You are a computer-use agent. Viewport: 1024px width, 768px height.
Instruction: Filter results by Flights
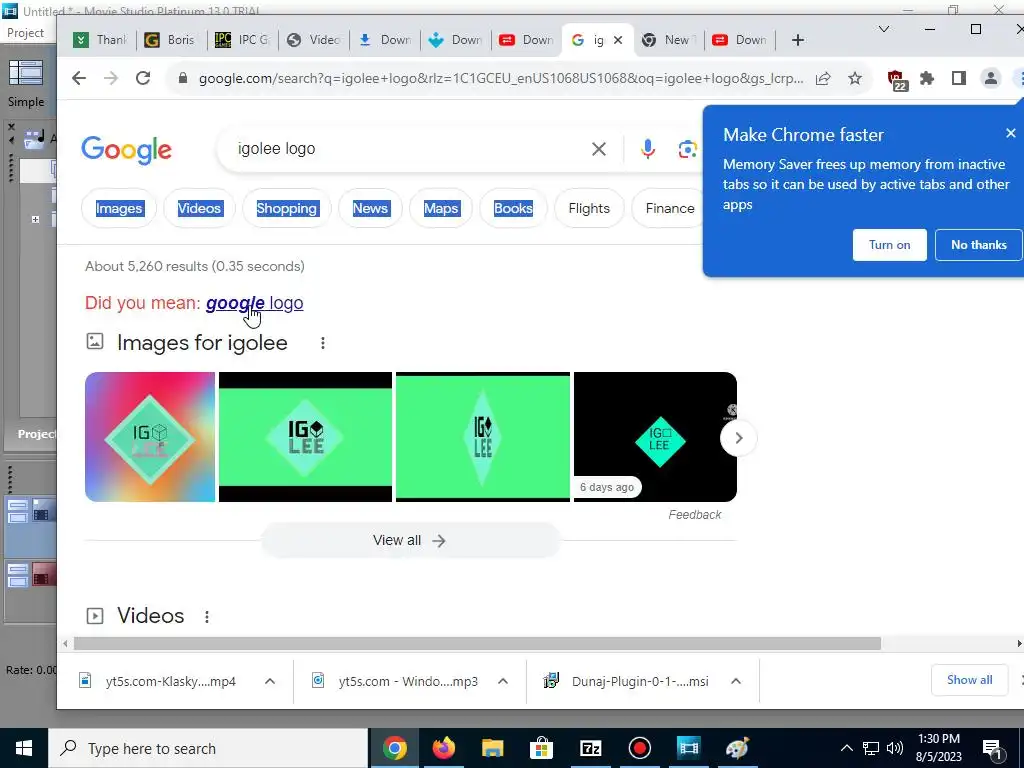(589, 208)
